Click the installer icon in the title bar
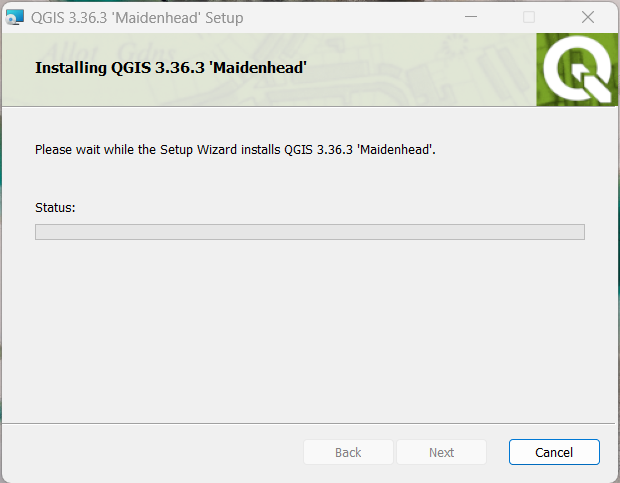This screenshot has width=620, height=483. (x=15, y=17)
